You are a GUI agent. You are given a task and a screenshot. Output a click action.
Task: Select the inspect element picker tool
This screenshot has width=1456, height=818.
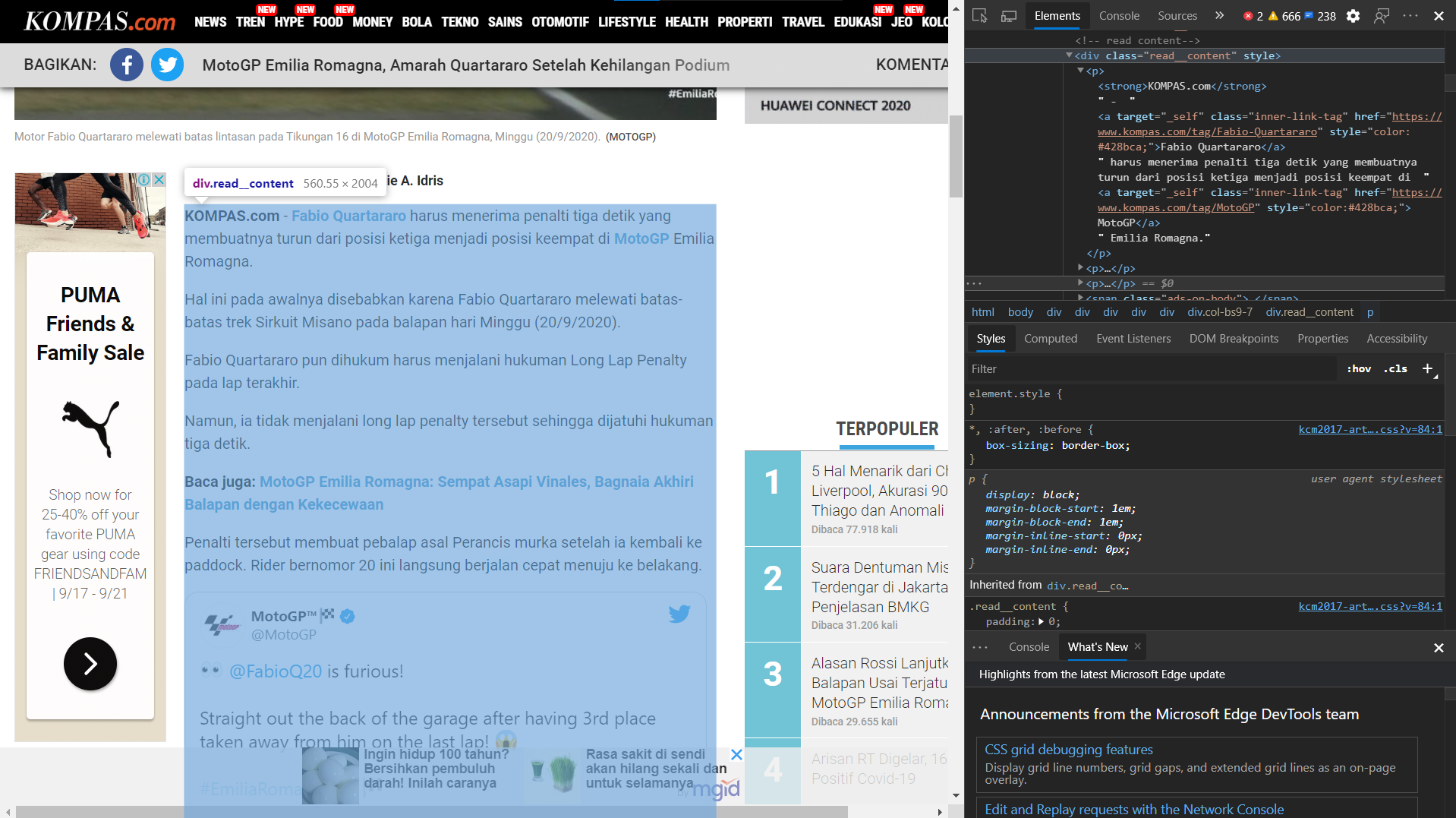[x=981, y=15]
